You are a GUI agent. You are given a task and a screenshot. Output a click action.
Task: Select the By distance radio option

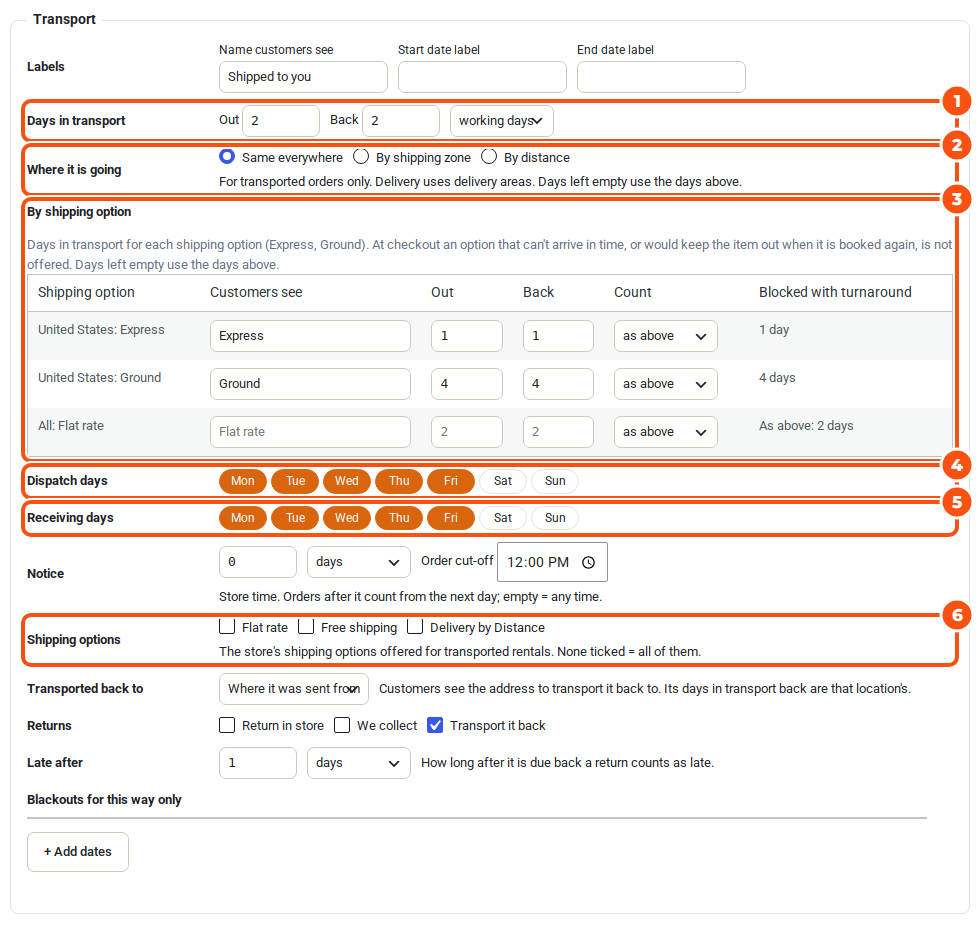[x=489, y=156]
